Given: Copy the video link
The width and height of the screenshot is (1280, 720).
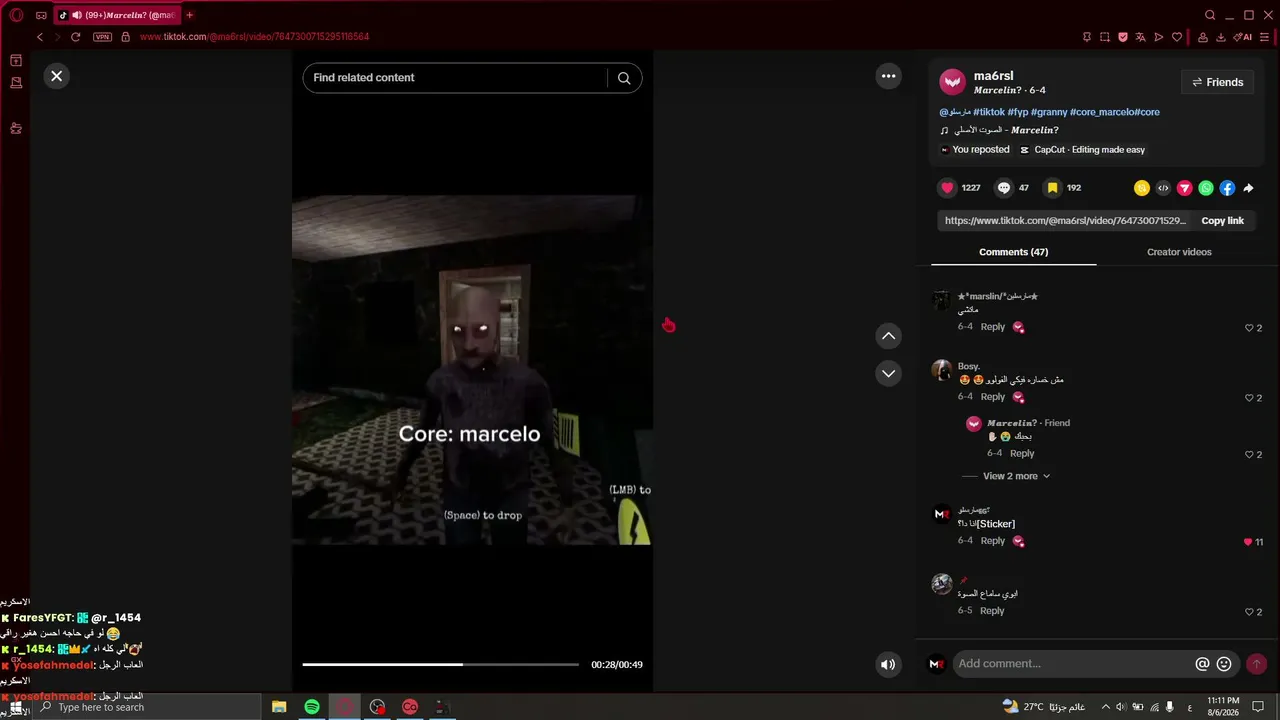Looking at the screenshot, I should tap(1222, 221).
